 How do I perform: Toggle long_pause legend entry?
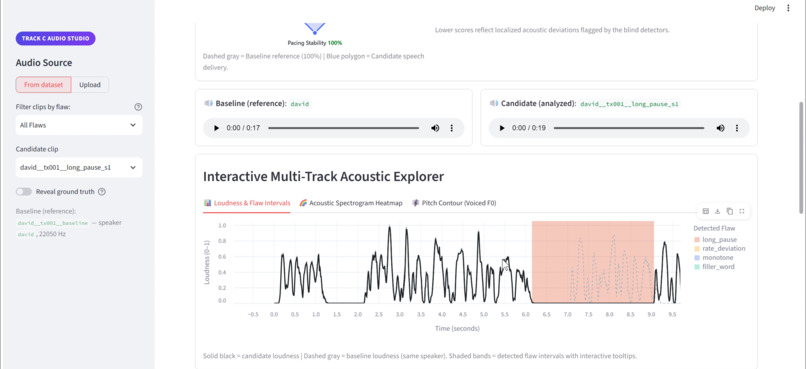tap(715, 240)
